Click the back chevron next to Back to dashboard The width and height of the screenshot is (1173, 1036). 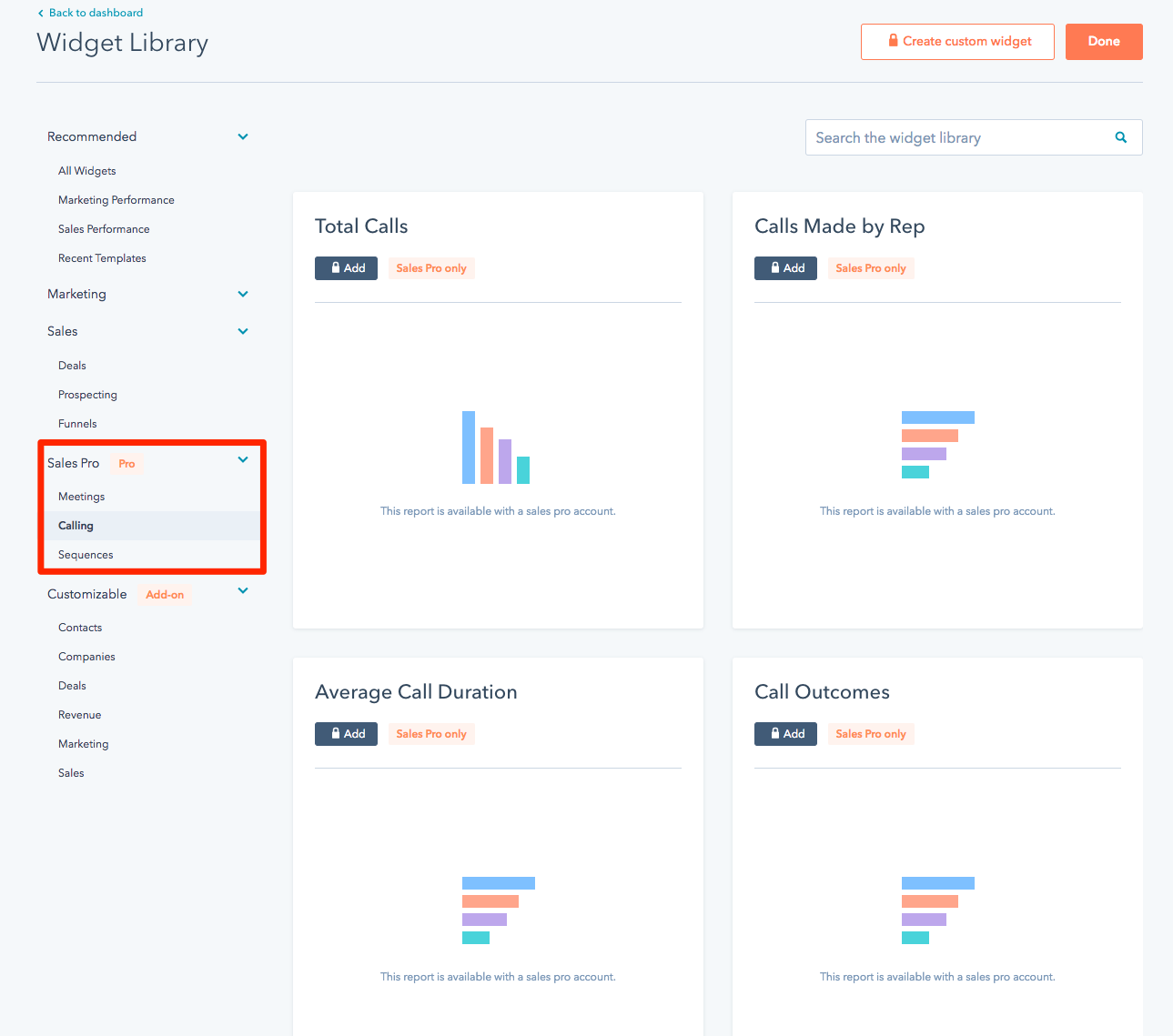(x=40, y=13)
